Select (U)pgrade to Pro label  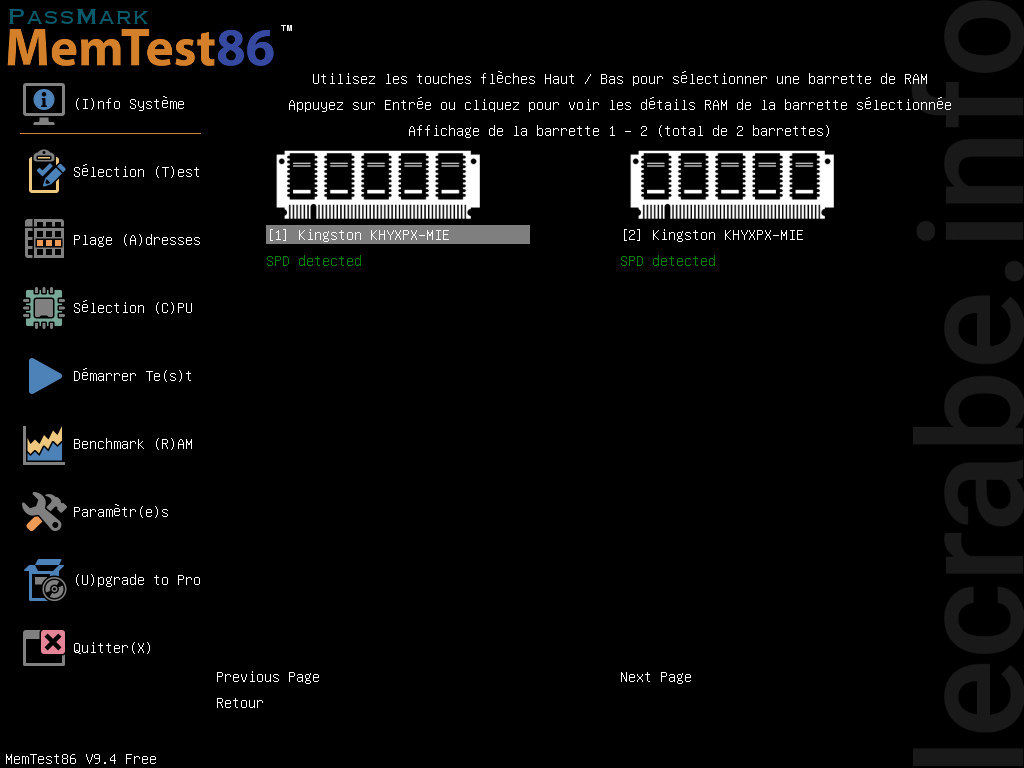137,580
